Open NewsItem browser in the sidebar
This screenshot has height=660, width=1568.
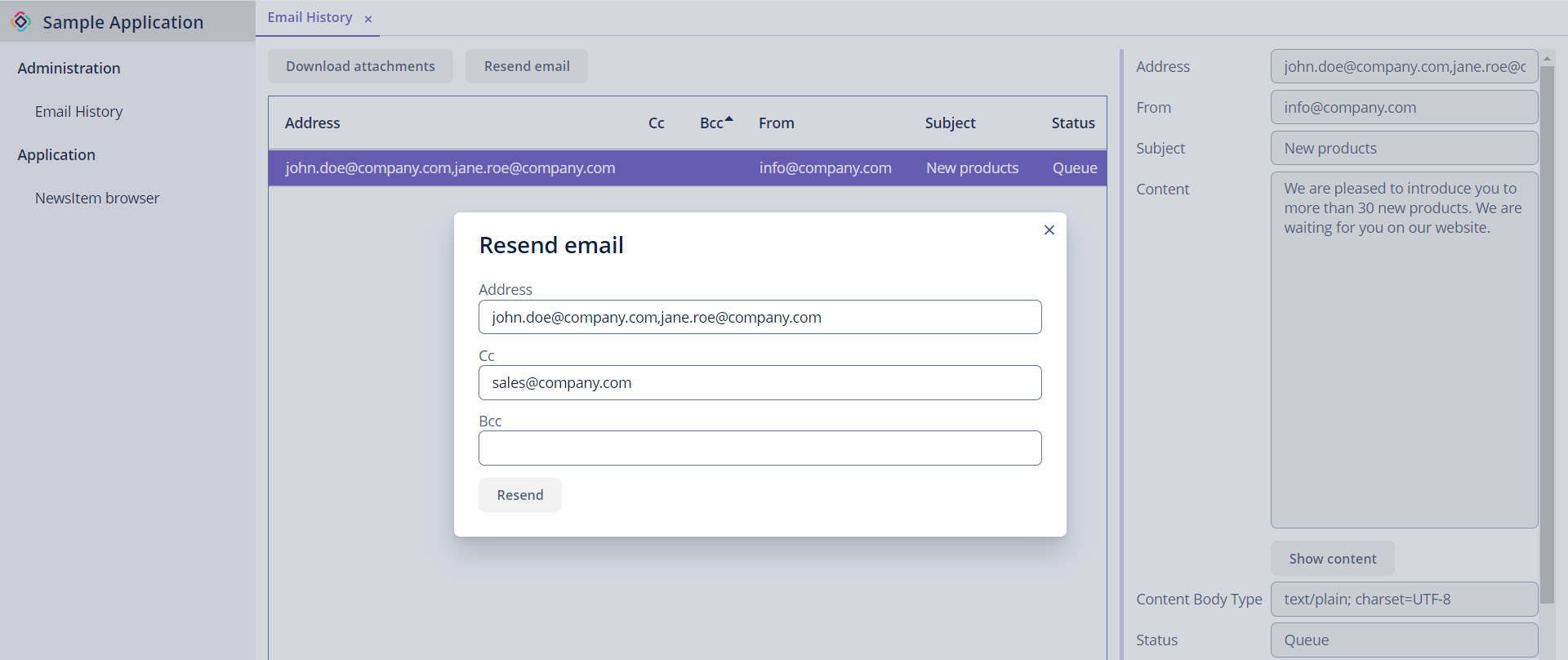[x=97, y=198]
